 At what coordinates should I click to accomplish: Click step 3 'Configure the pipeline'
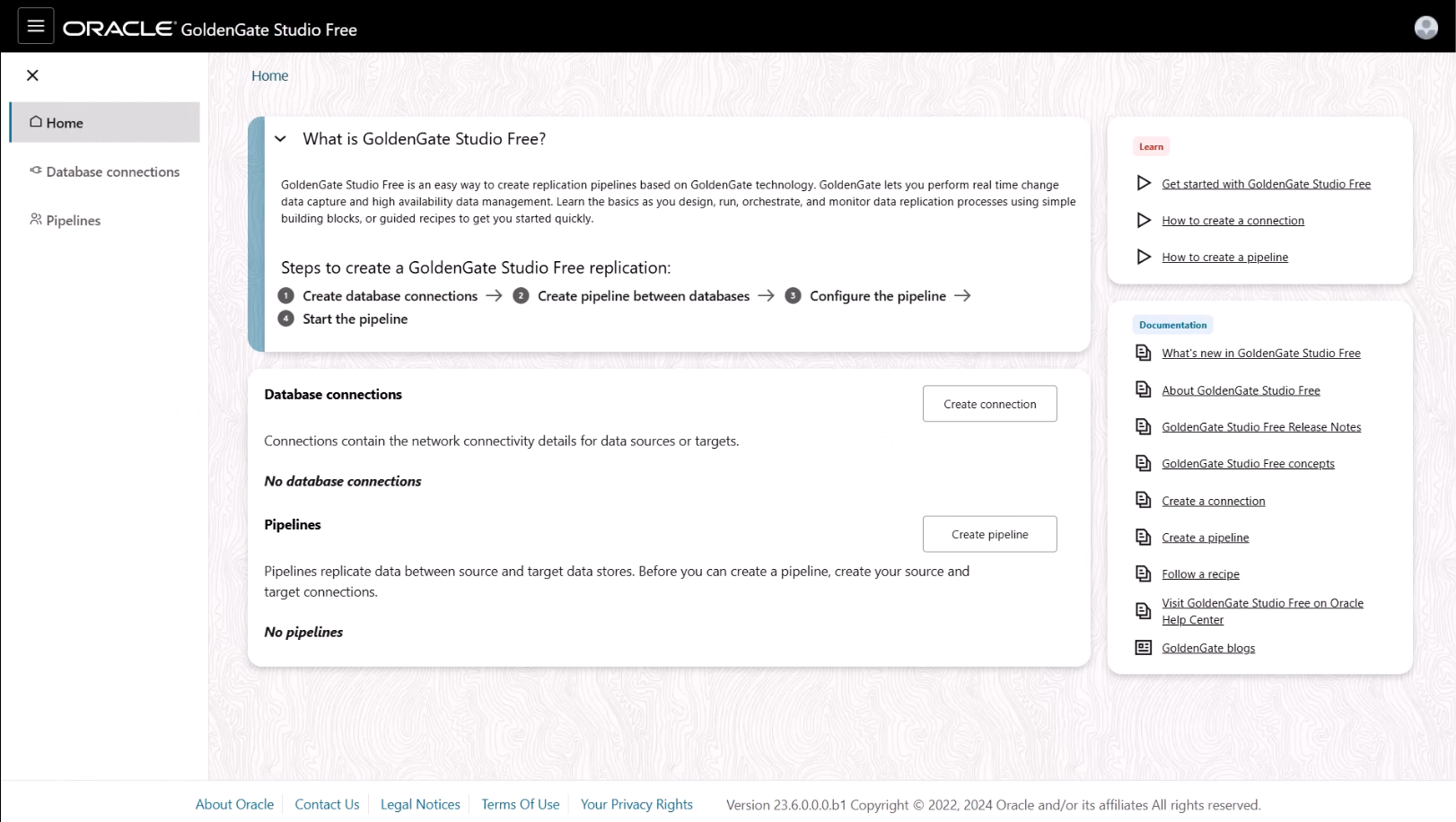click(x=877, y=295)
